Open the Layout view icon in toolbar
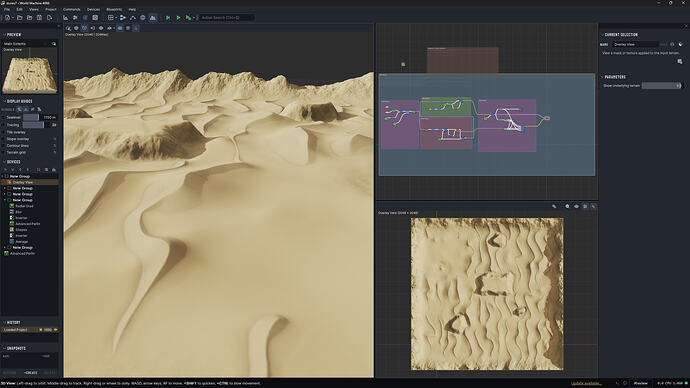 (x=65, y=18)
